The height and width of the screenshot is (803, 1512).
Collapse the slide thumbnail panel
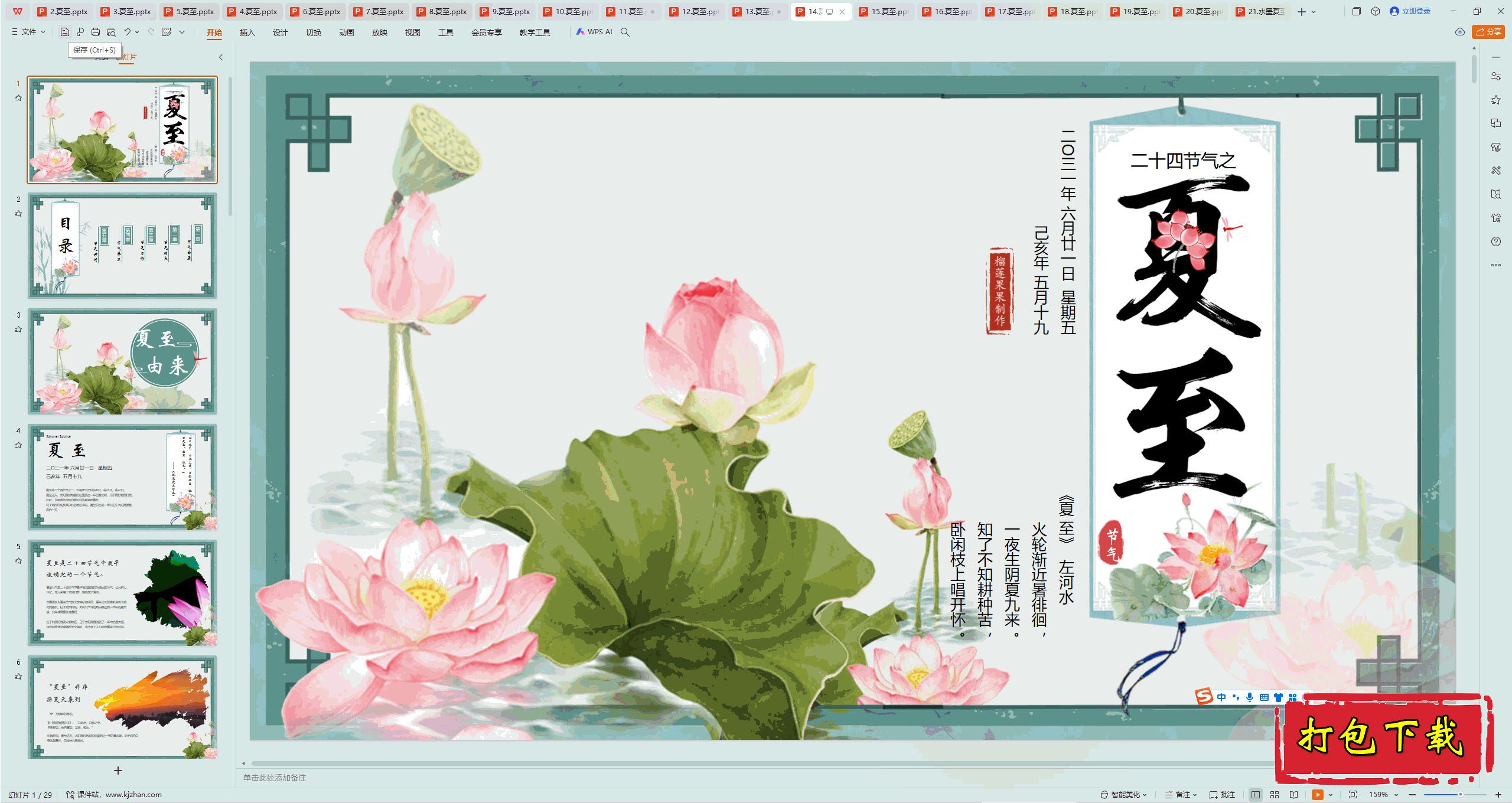(221, 57)
